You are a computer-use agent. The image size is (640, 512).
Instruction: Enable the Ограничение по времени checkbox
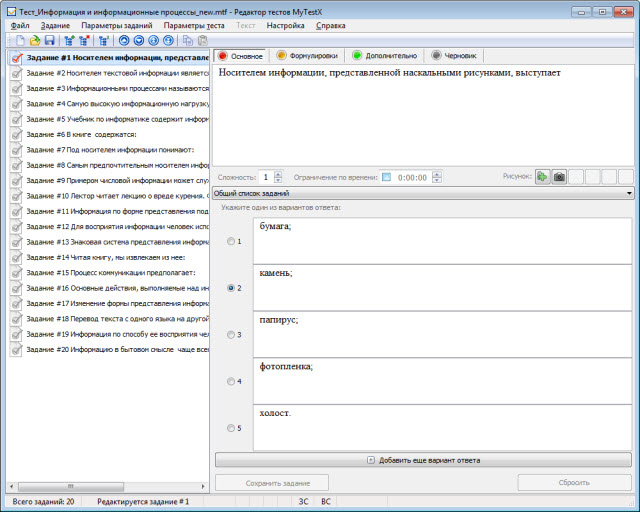point(386,177)
